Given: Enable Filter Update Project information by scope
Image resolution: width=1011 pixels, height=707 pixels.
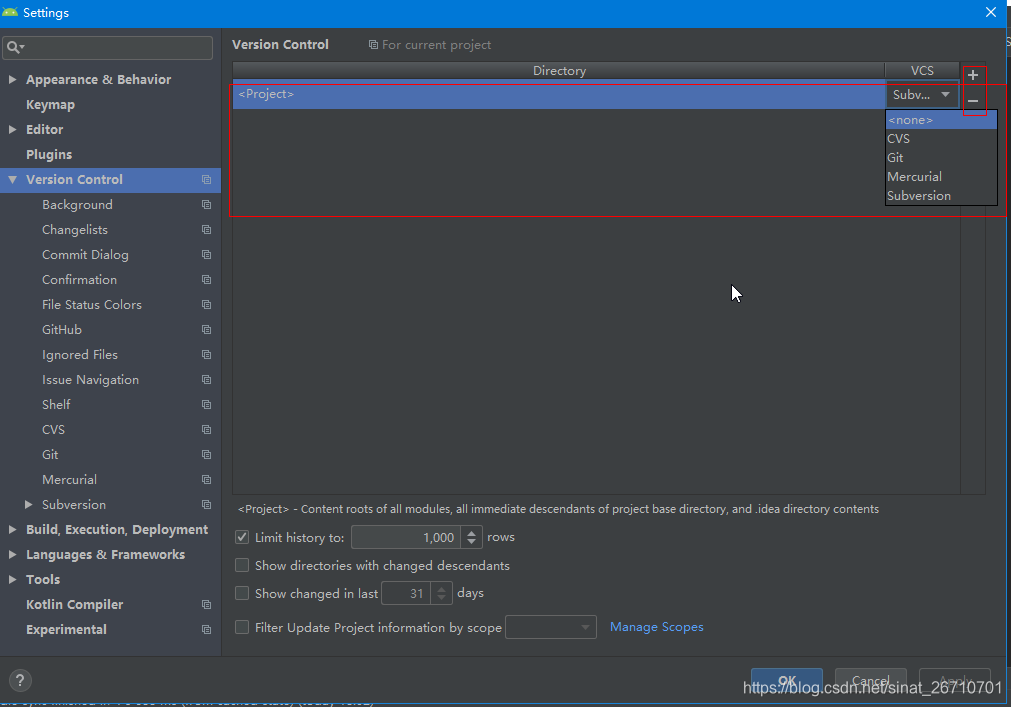Looking at the screenshot, I should 242,627.
